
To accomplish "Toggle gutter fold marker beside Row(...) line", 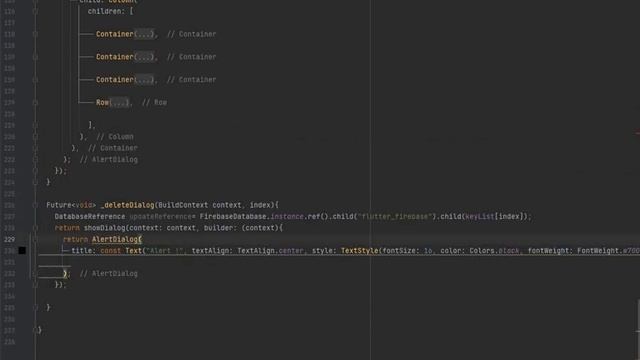I will [35, 102].
